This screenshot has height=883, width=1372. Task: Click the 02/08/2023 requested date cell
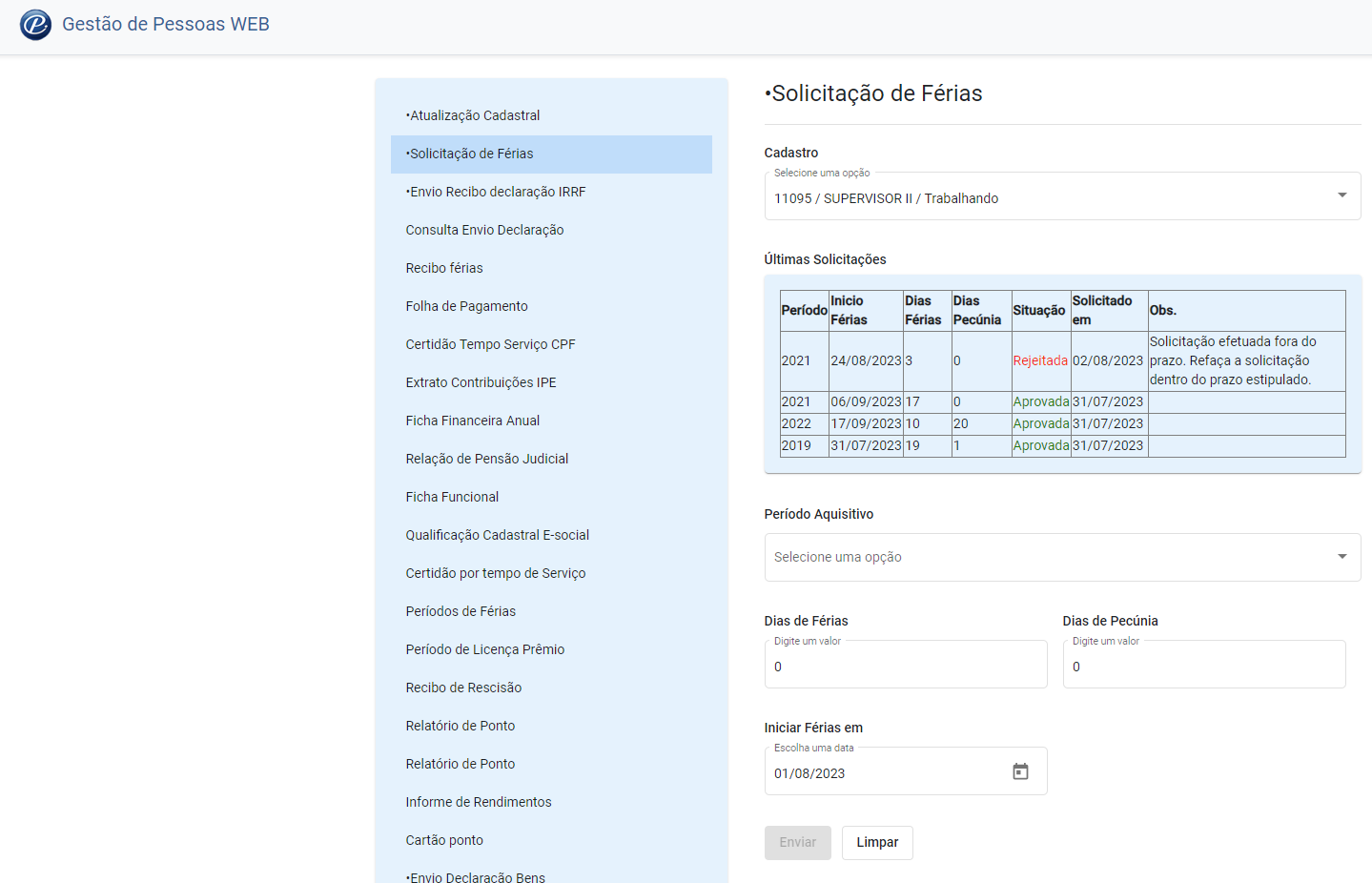pos(1108,360)
